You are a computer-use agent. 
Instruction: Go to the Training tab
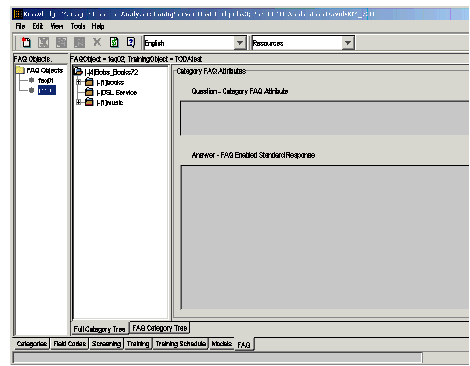point(138,343)
